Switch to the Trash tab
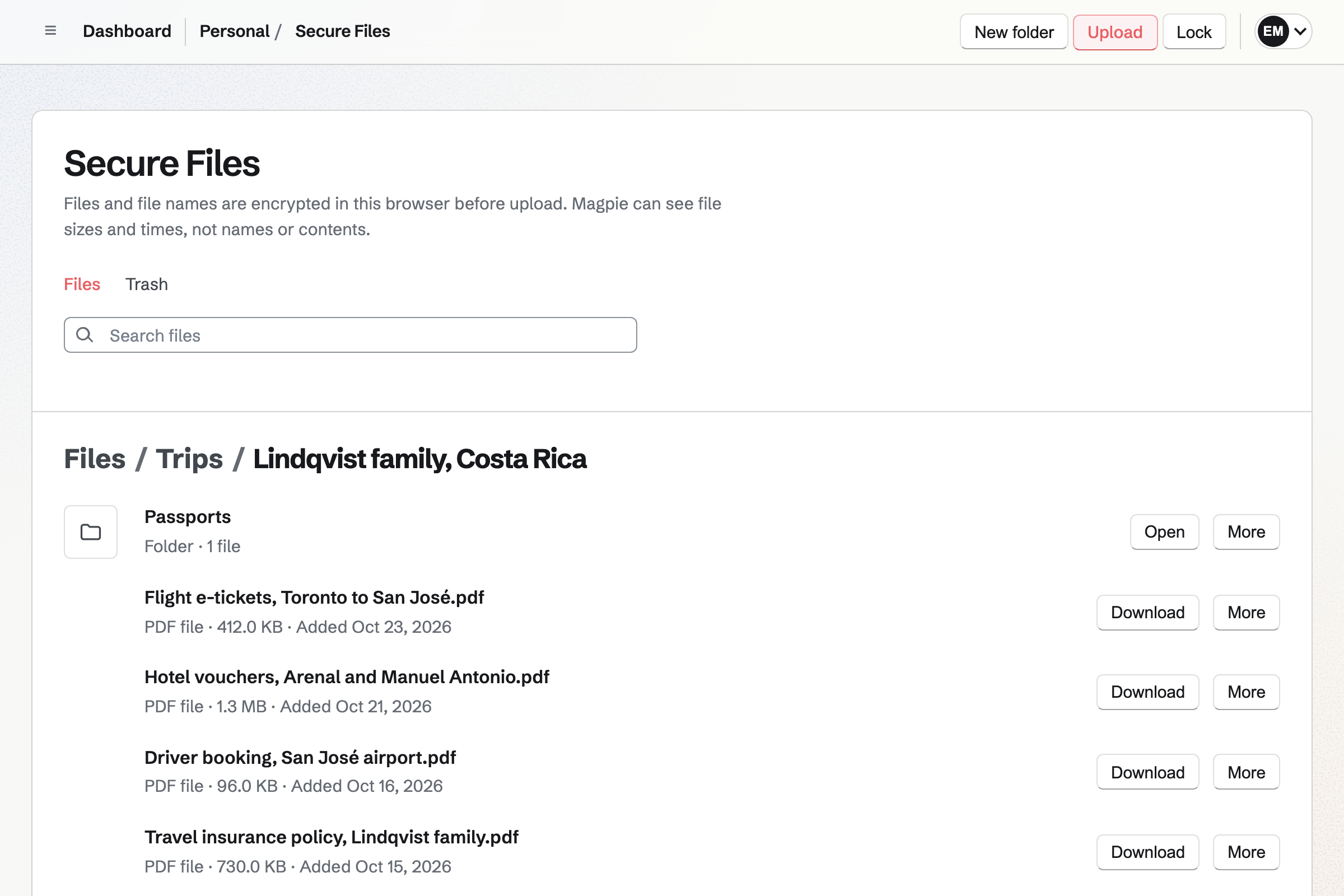 pyautogui.click(x=146, y=284)
